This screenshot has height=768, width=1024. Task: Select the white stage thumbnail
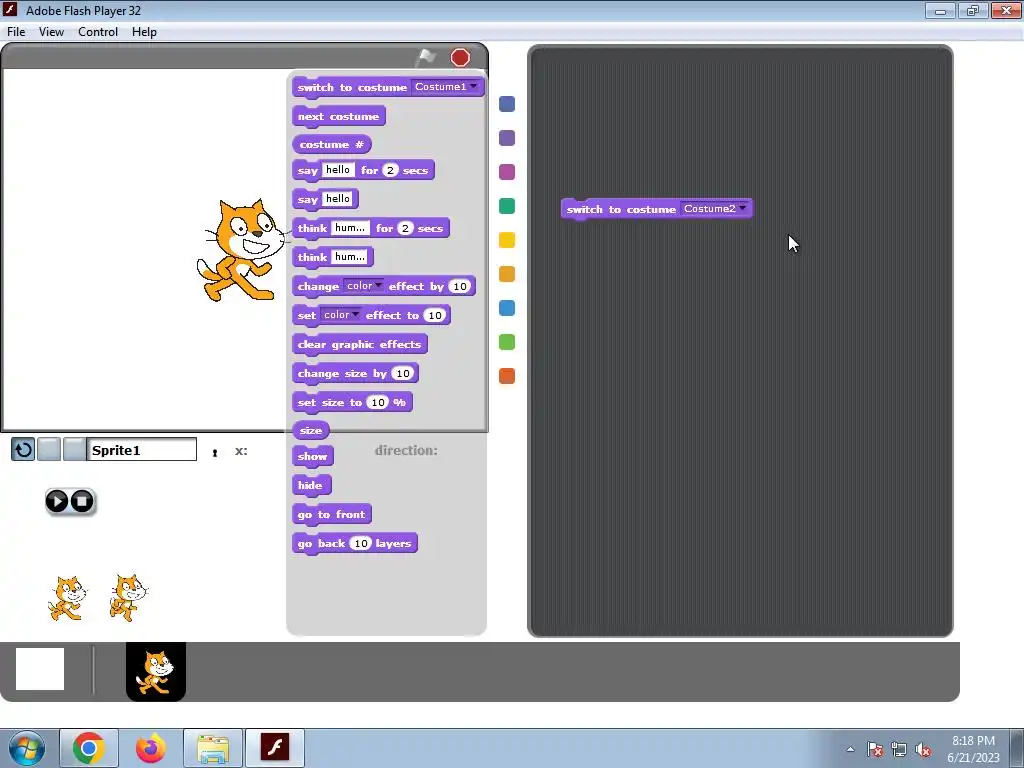(40, 669)
